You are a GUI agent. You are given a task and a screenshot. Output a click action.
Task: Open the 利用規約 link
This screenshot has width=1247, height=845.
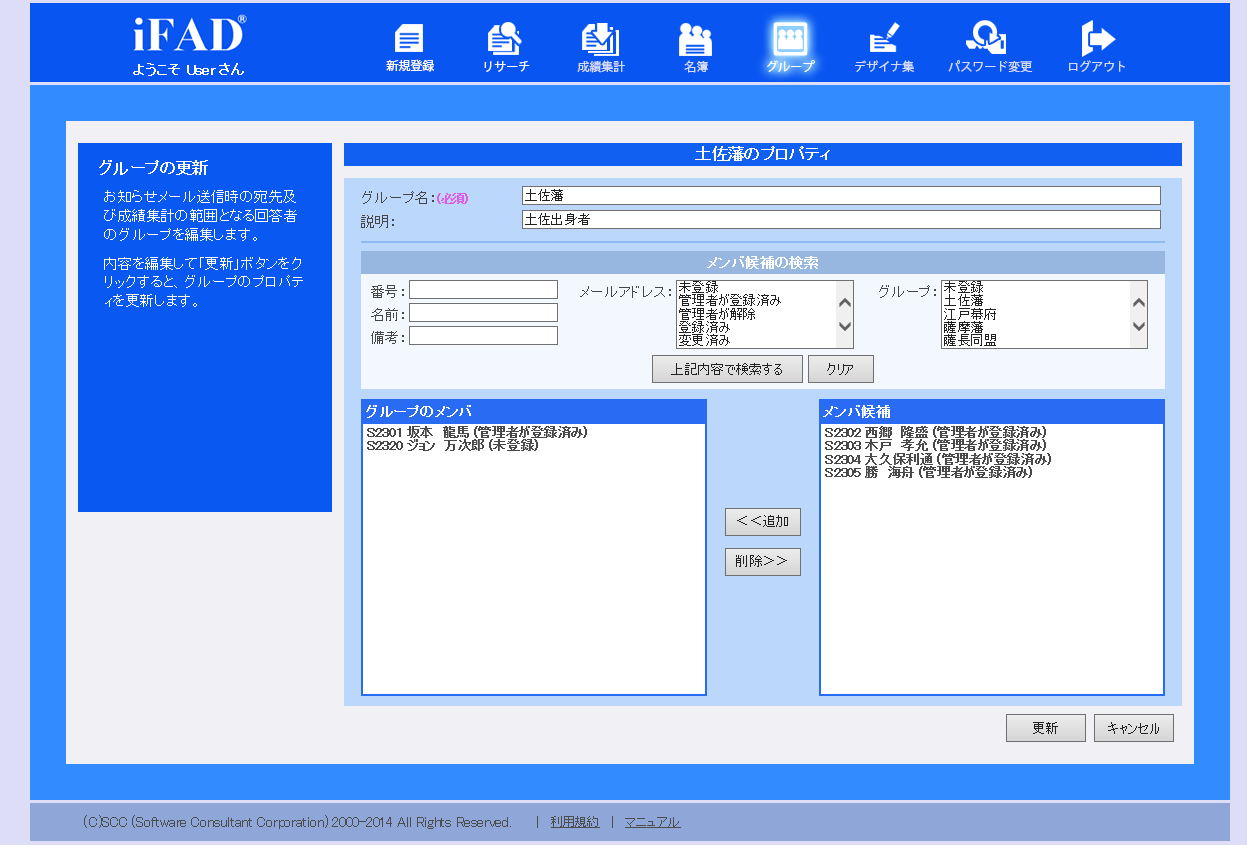click(575, 822)
